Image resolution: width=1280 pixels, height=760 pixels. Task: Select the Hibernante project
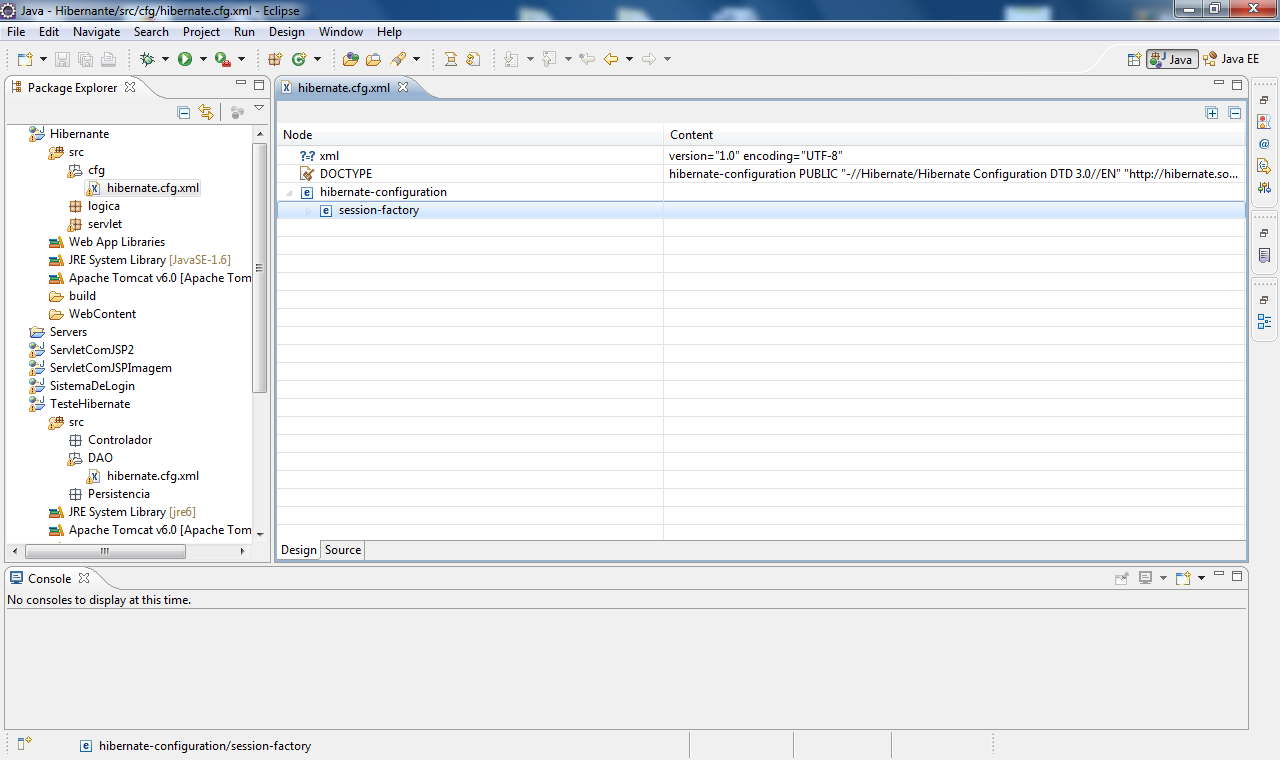click(x=79, y=134)
